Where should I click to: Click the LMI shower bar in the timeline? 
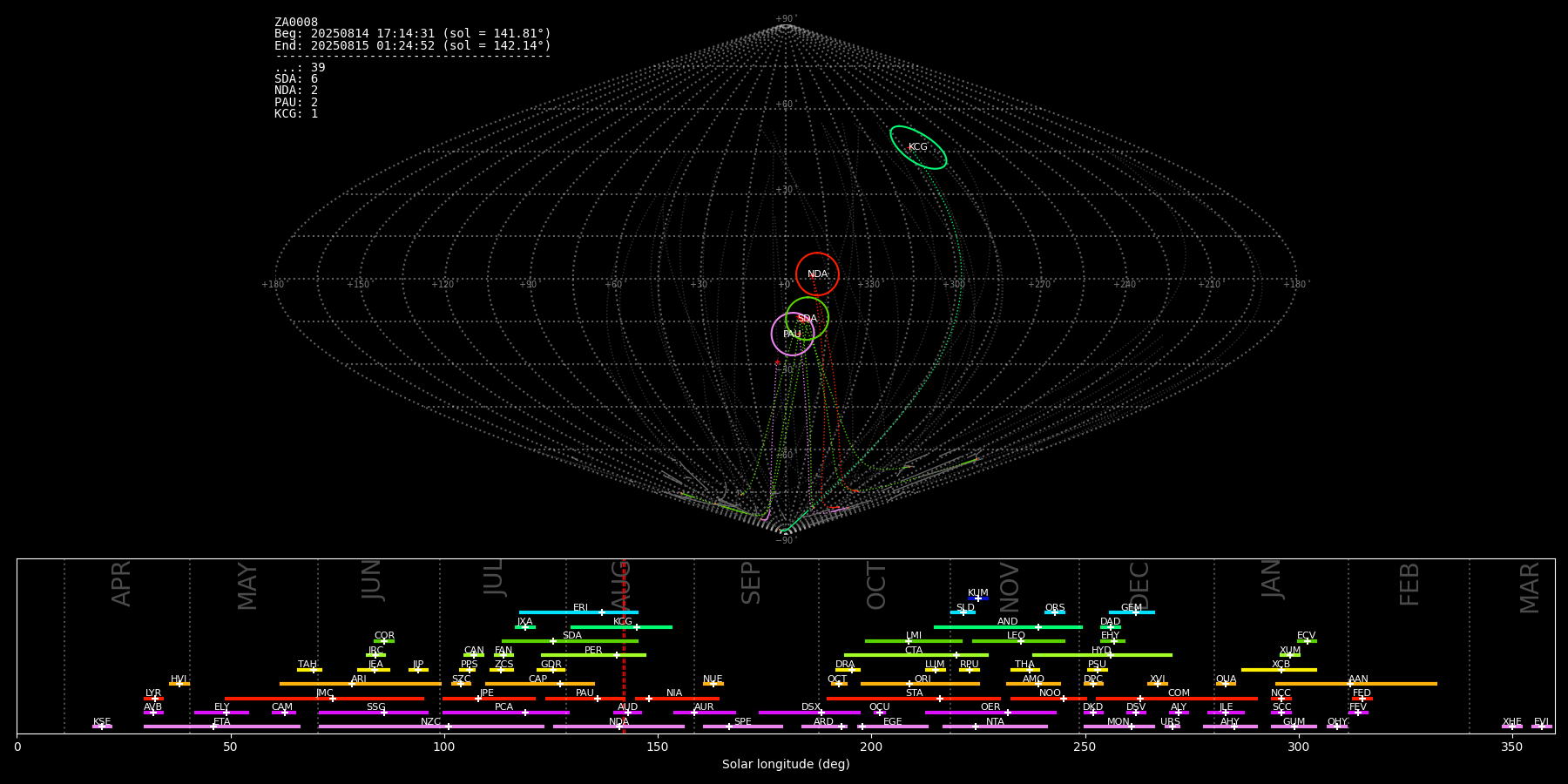(914, 641)
